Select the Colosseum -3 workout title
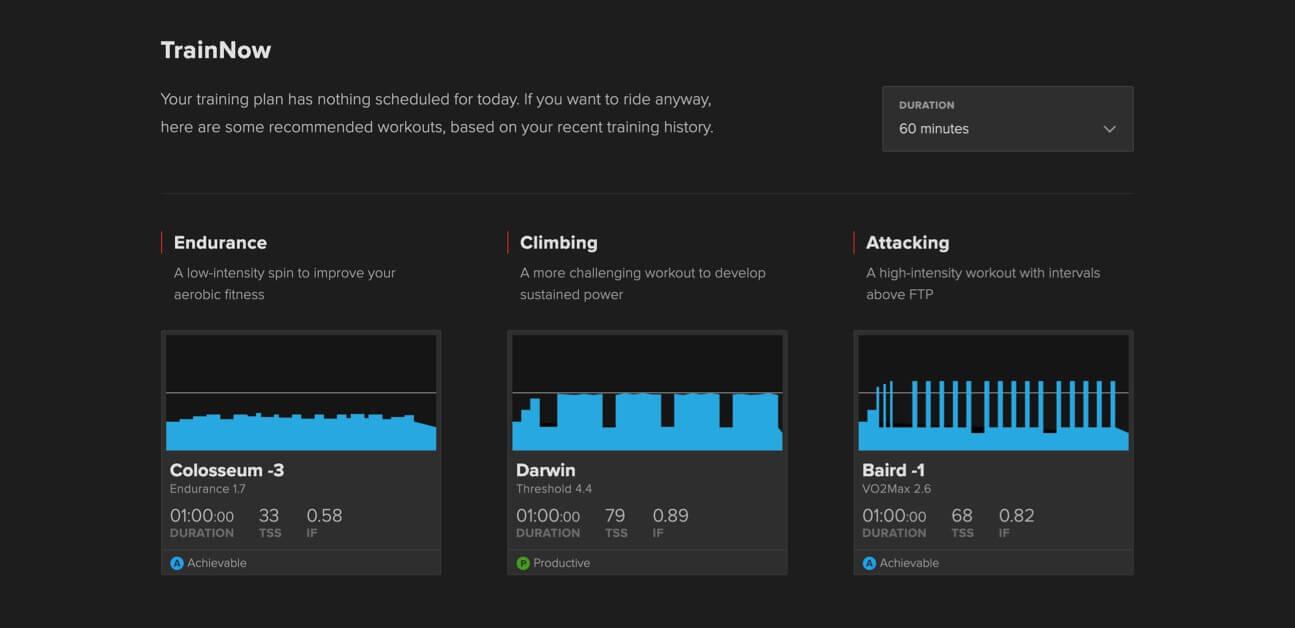The image size is (1295, 628). 227,470
